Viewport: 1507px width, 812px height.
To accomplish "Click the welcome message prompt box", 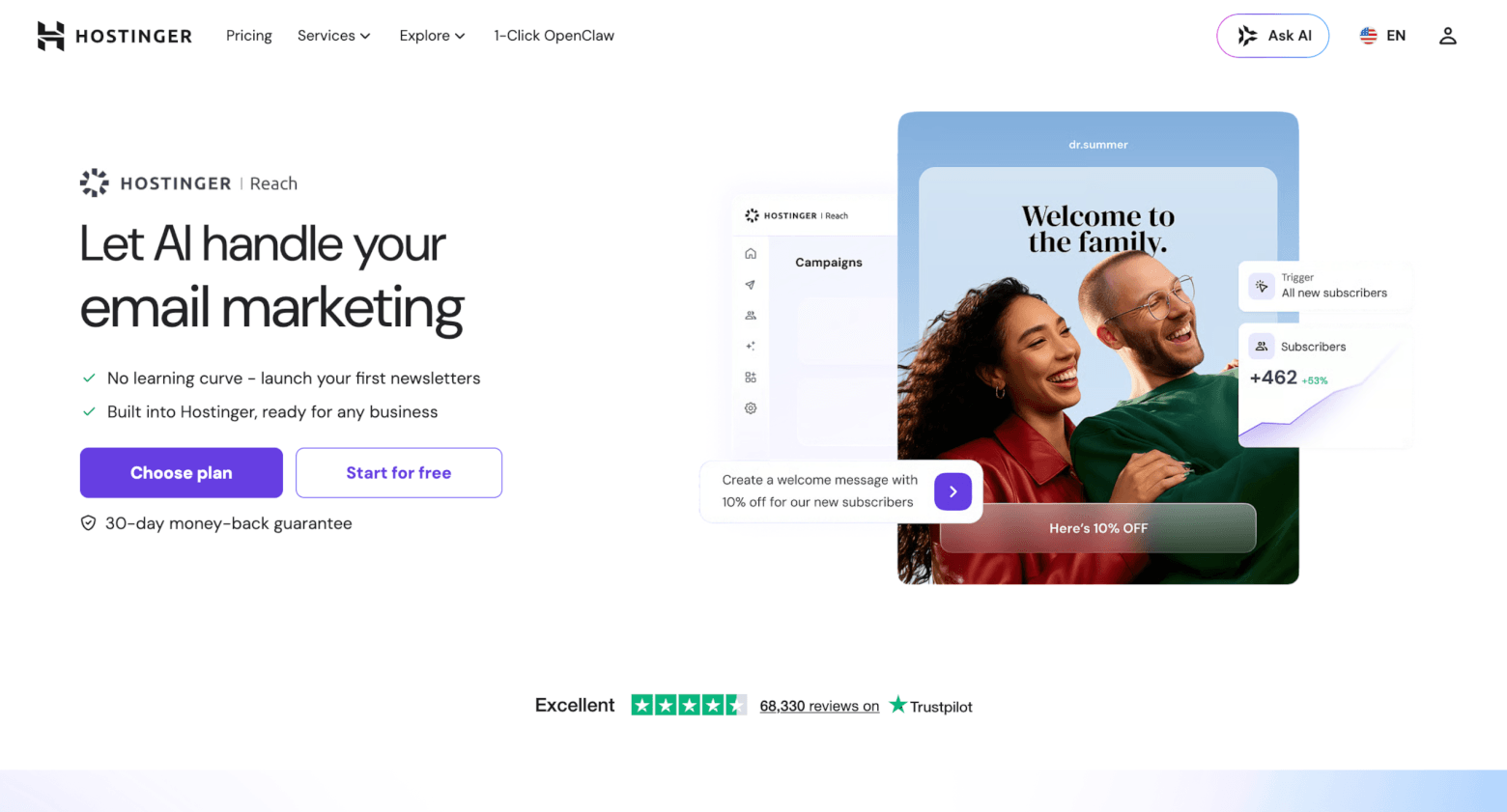I will tap(841, 491).
